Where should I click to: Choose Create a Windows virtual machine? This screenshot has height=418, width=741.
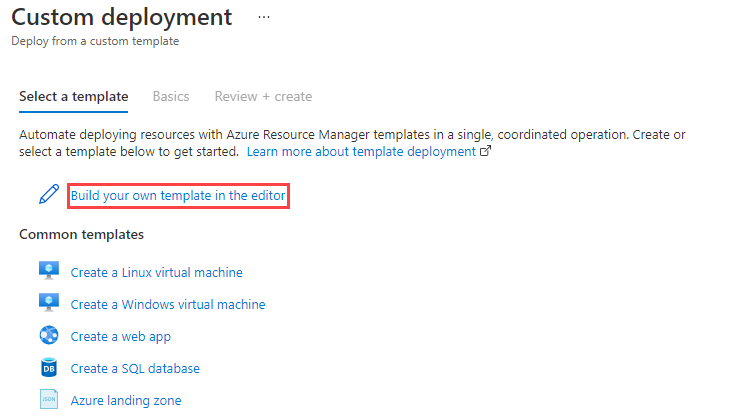[168, 304]
